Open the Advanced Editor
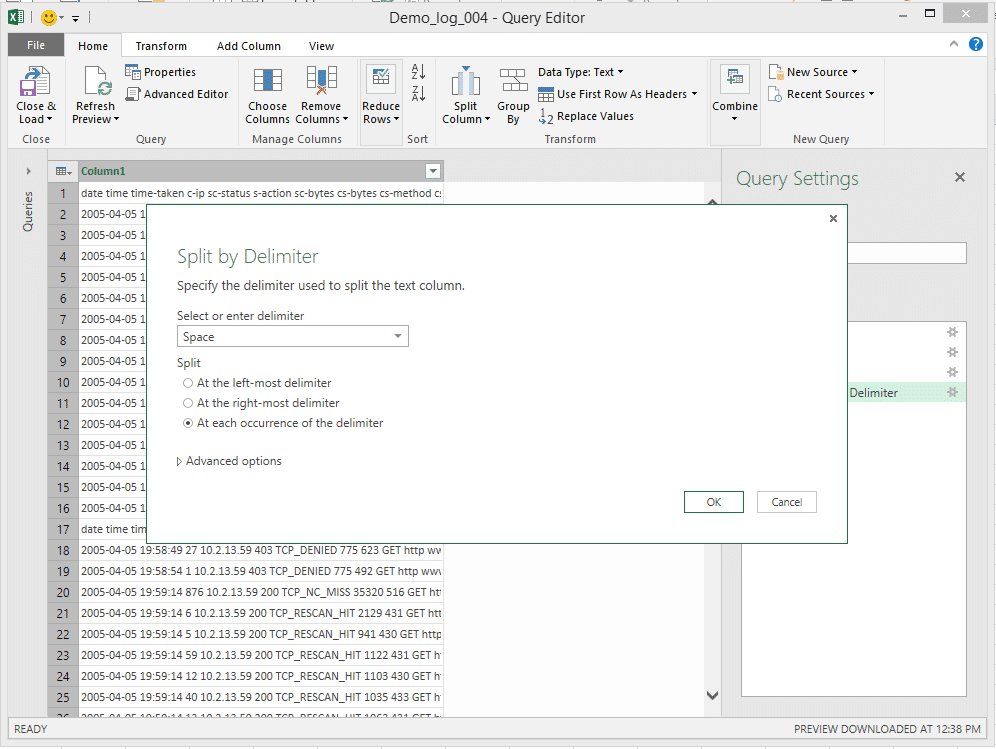The image size is (996, 749). point(177,94)
